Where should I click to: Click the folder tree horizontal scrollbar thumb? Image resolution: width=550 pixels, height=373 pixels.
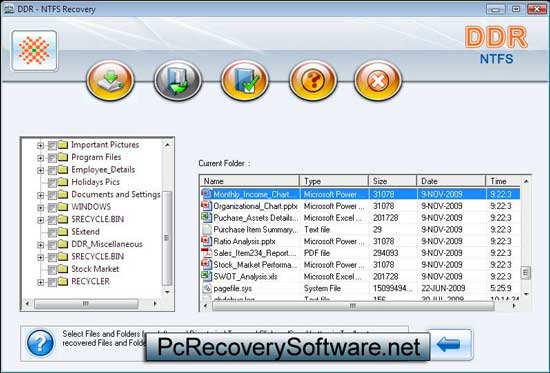click(86, 304)
